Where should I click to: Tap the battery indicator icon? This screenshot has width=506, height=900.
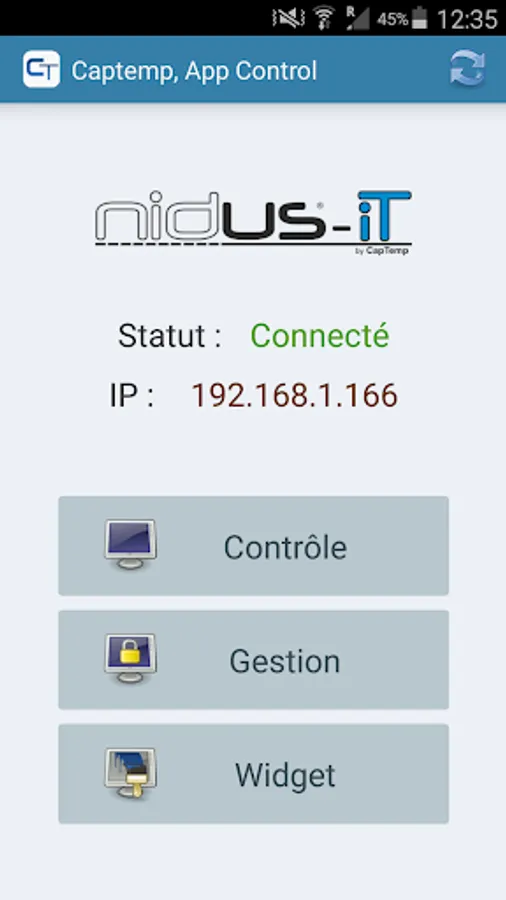420,18
